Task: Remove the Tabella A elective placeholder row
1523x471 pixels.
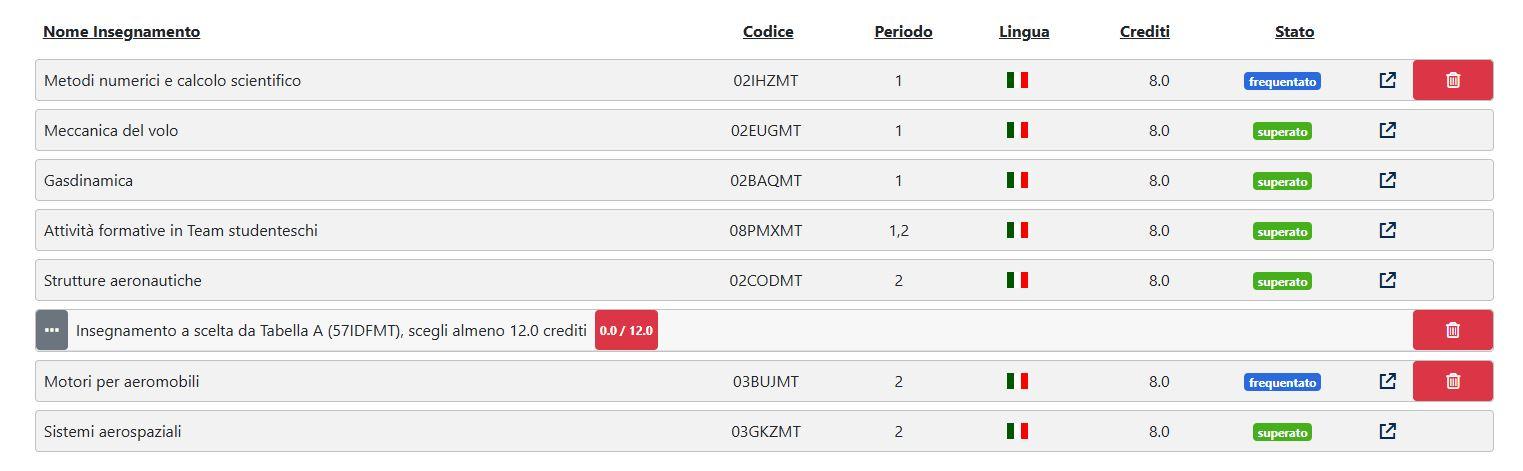Action: [1452, 330]
